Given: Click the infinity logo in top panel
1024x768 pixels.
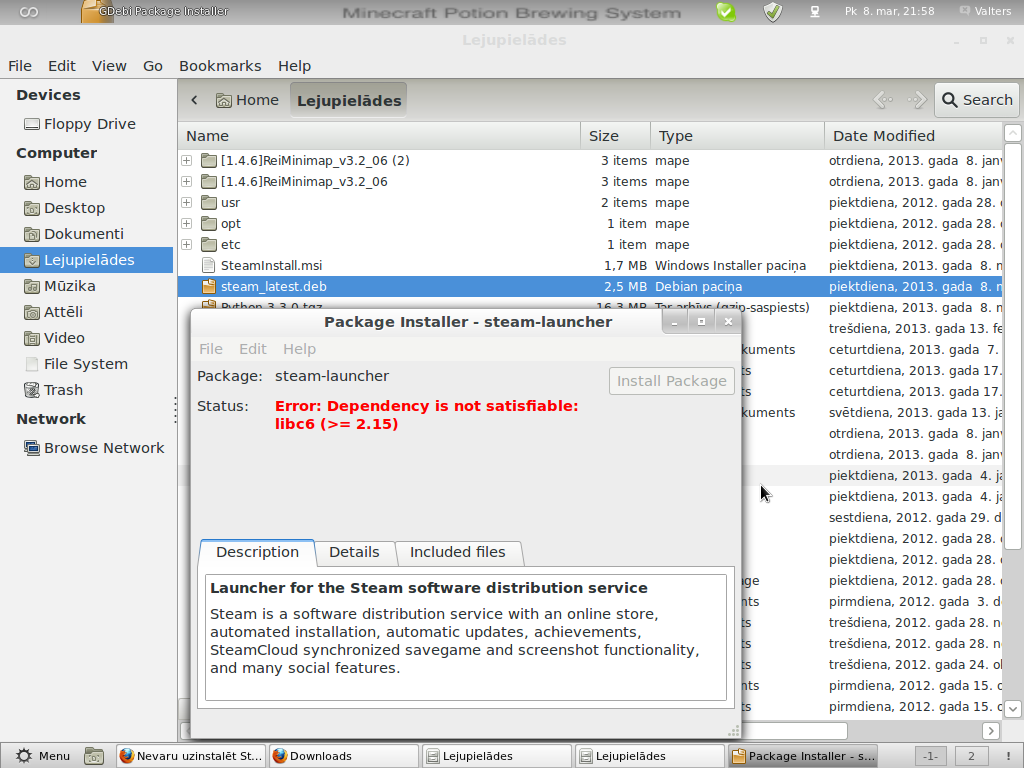Looking at the screenshot, I should pyautogui.click(x=28, y=12).
